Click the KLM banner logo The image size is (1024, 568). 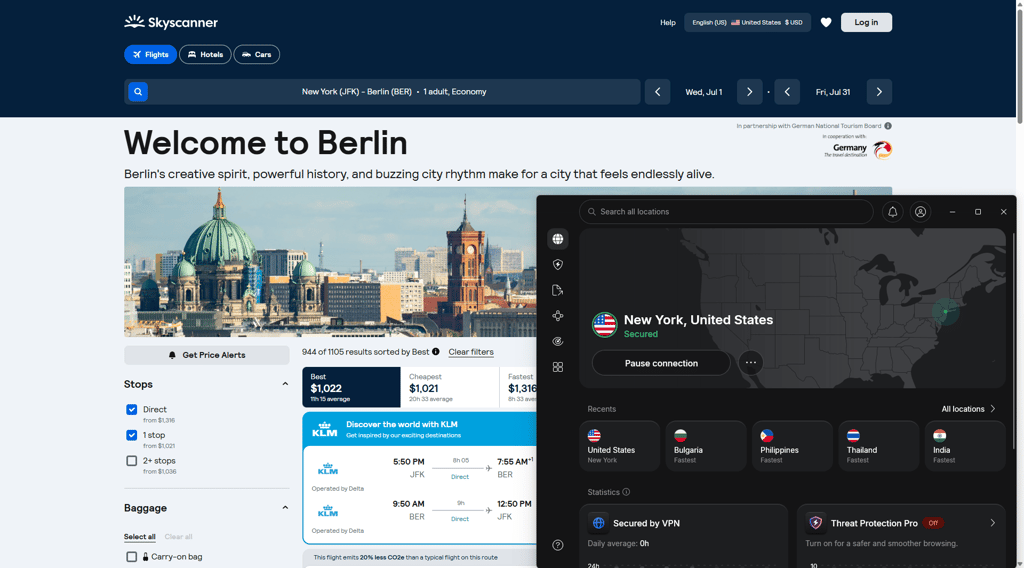click(325, 429)
